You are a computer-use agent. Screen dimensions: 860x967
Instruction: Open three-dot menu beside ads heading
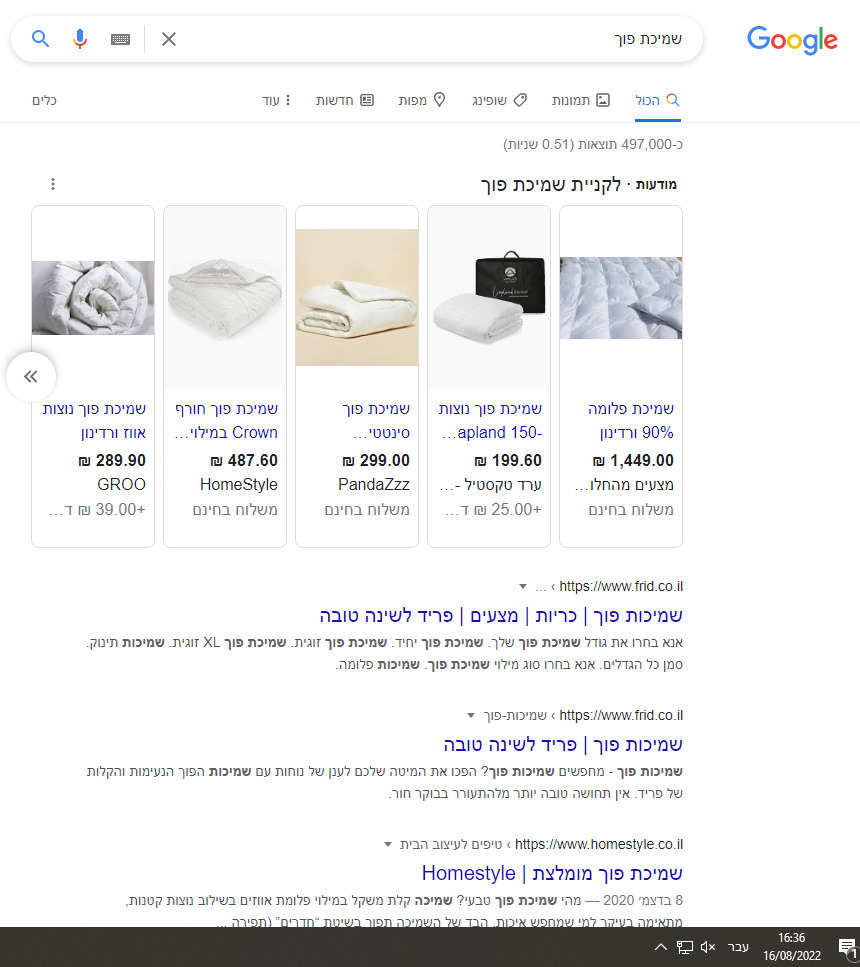53,184
